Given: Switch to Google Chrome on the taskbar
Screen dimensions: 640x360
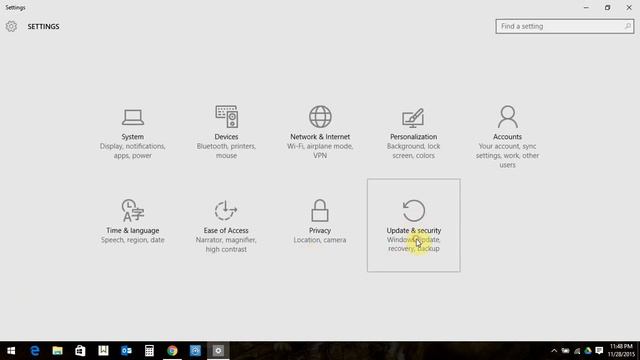Looking at the screenshot, I should 172,351.
